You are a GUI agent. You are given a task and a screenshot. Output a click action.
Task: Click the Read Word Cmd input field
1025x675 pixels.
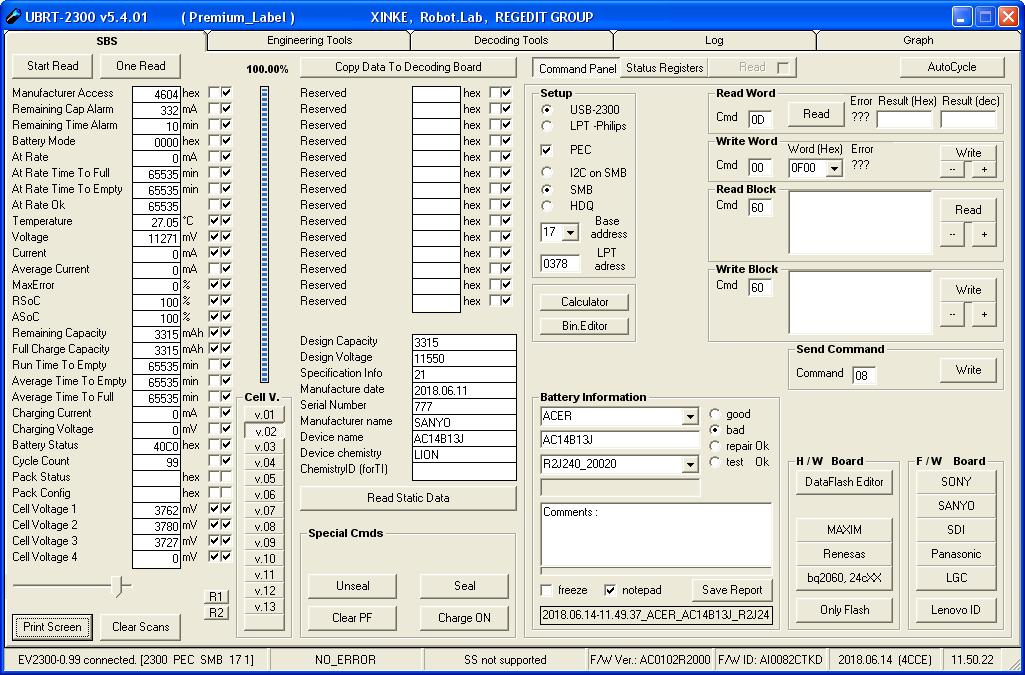point(760,120)
